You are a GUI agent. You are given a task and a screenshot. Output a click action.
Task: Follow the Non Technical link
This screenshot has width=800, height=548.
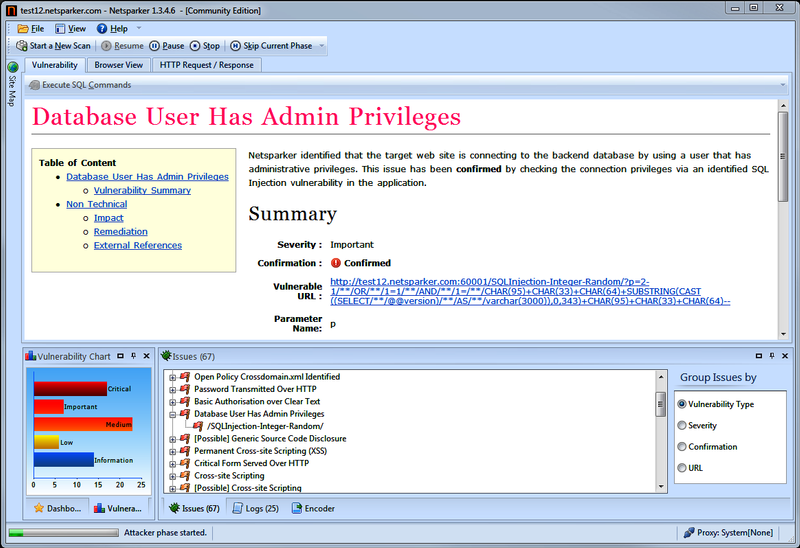point(96,204)
